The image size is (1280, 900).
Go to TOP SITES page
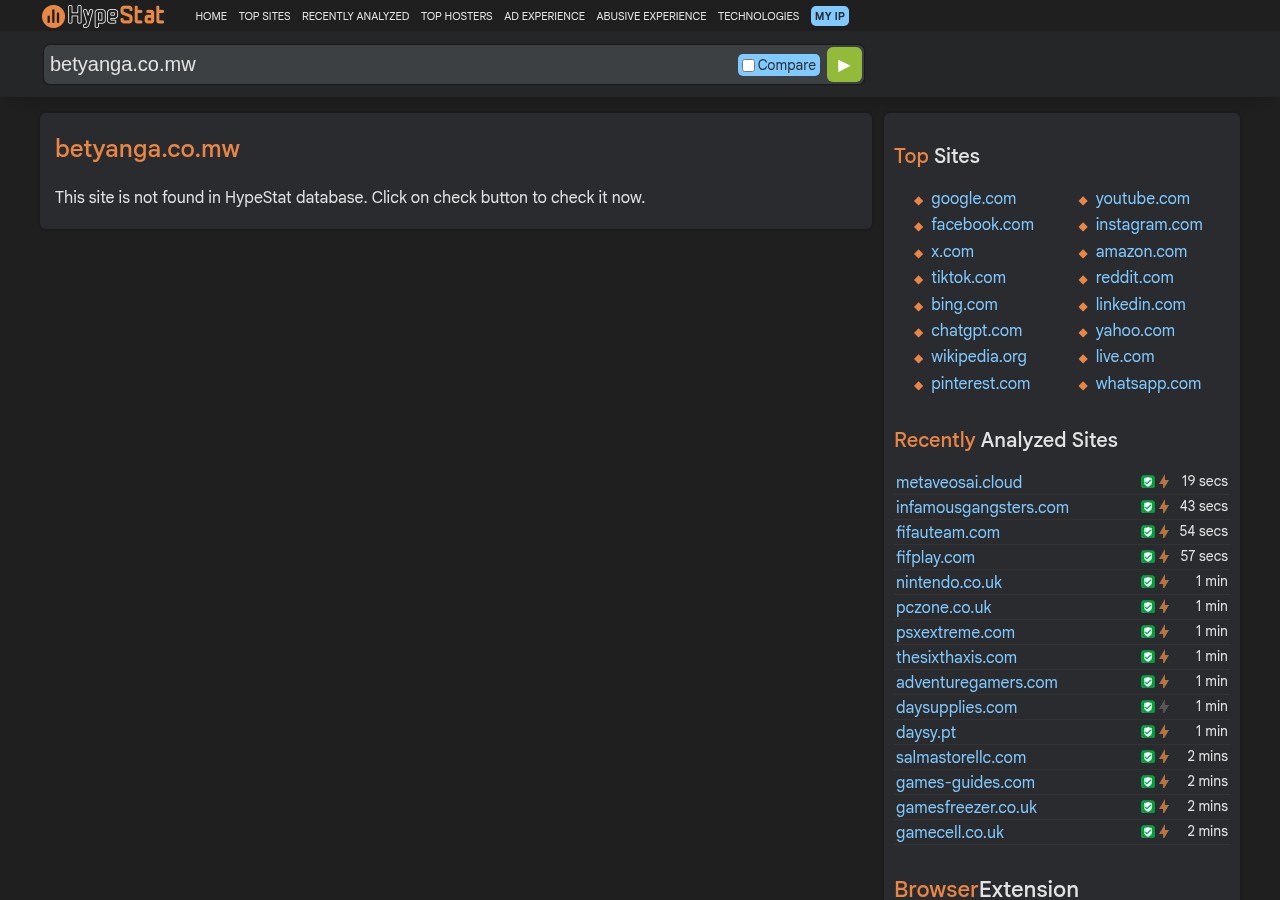pos(264,16)
